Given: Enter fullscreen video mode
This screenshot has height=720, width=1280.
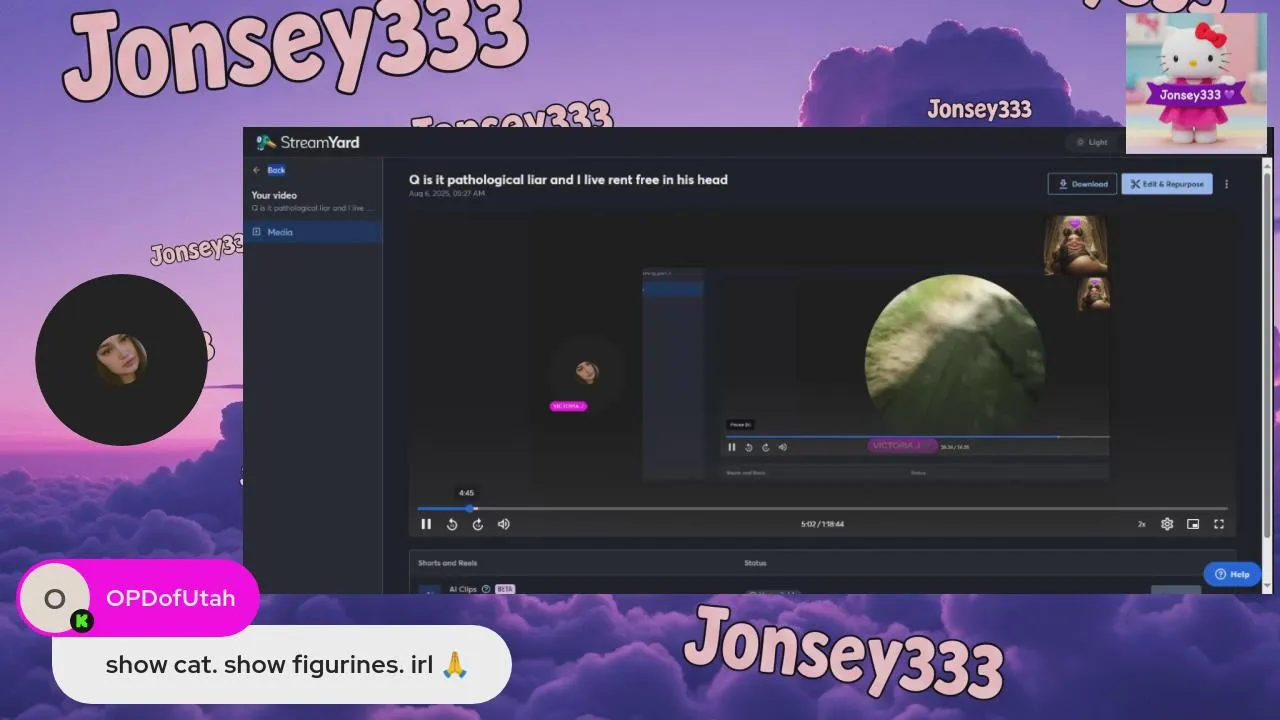Looking at the screenshot, I should tap(1219, 524).
